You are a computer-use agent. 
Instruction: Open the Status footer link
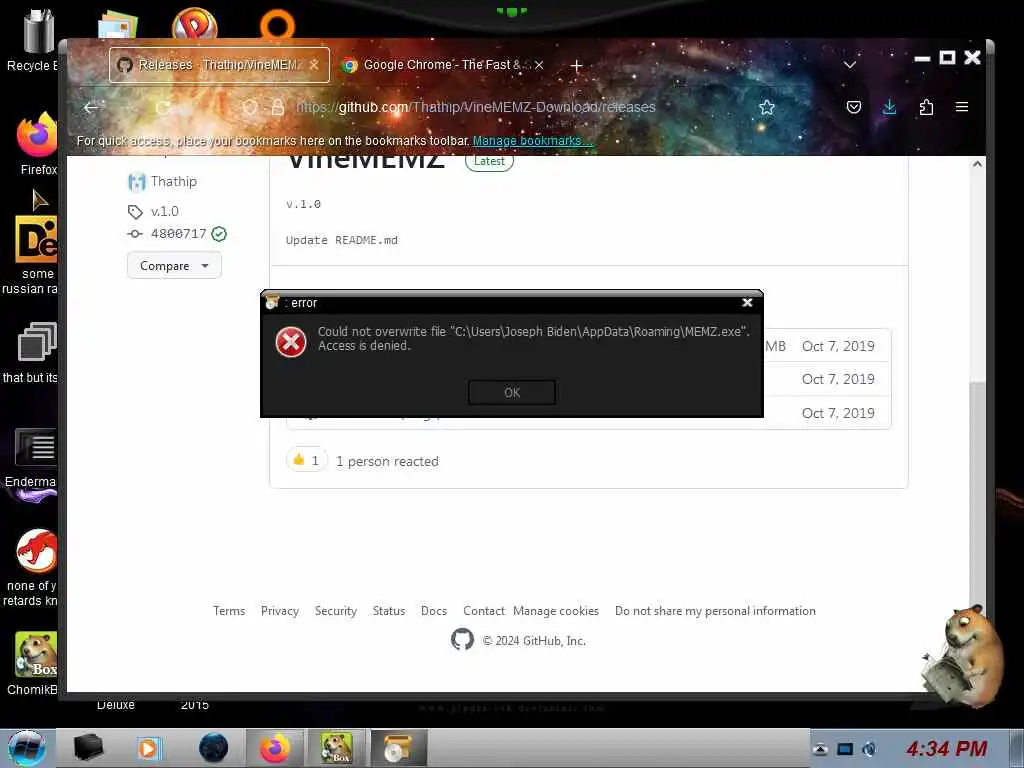tap(389, 611)
